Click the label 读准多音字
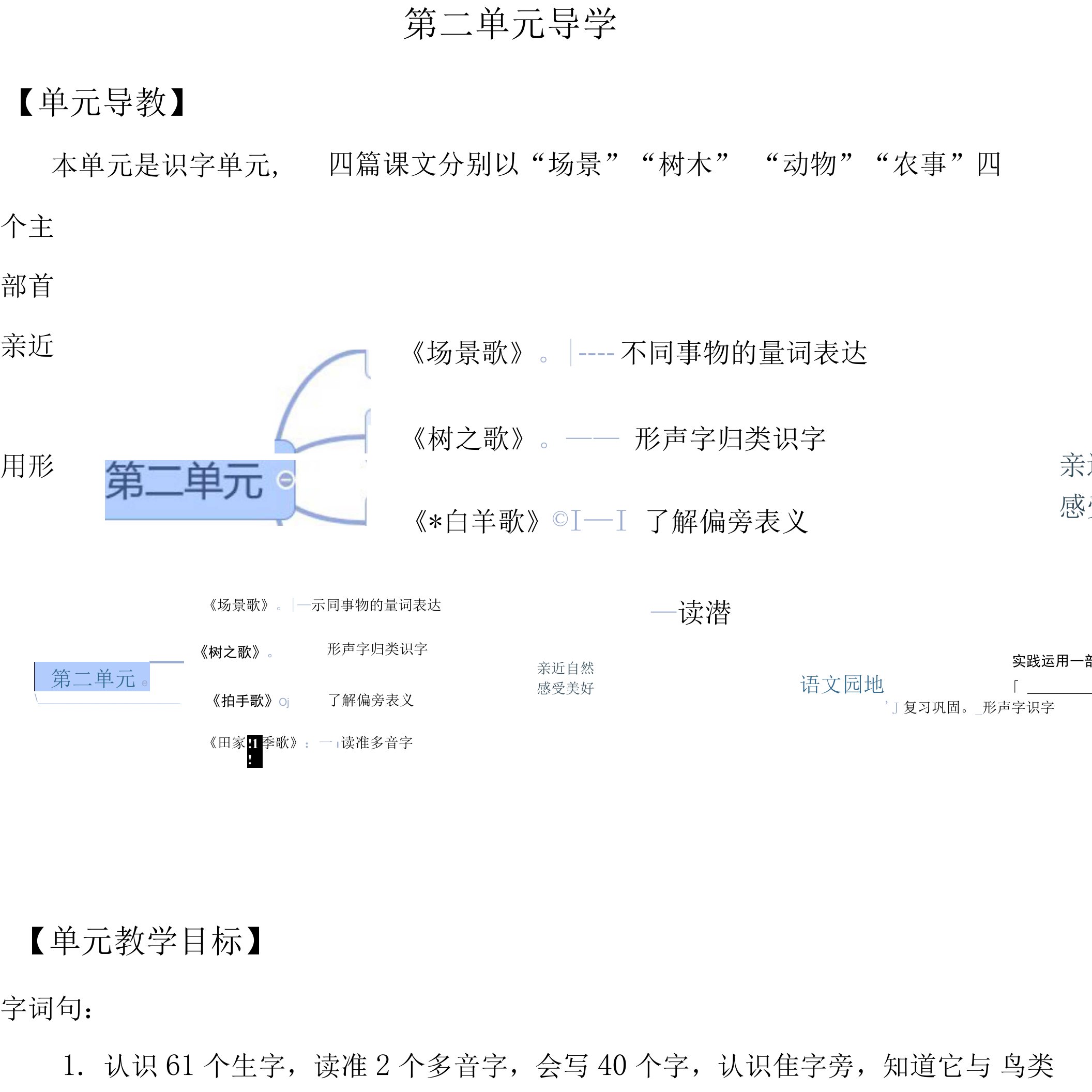This screenshot has height=1092, width=1092. 377,742
